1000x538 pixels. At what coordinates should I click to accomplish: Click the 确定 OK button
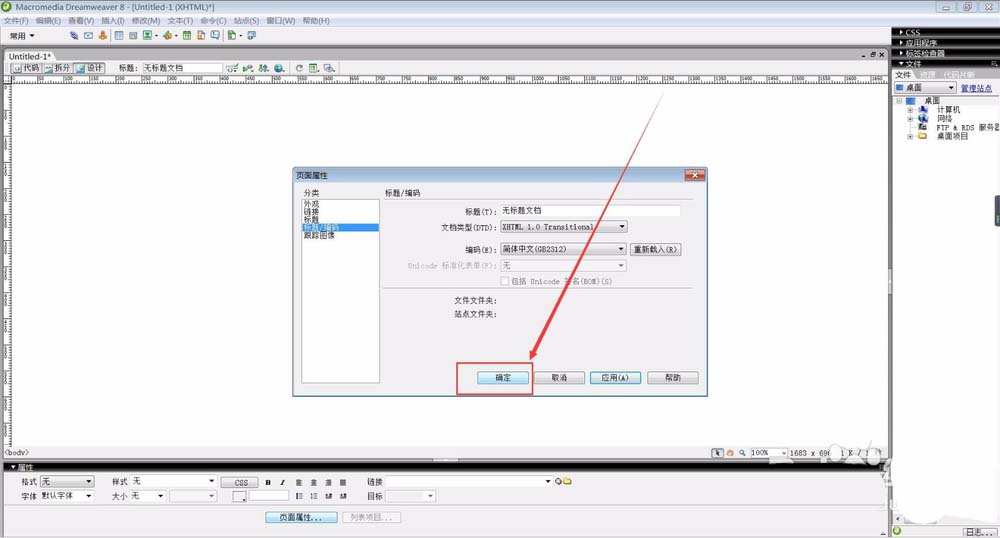(503, 378)
